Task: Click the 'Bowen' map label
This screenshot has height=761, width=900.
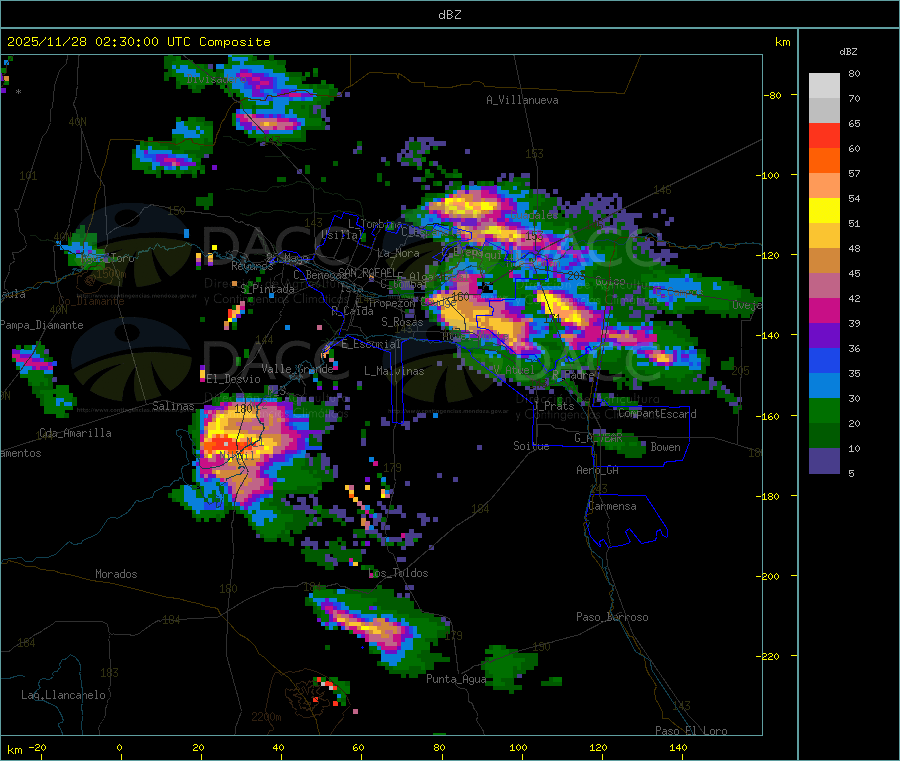Action: pos(665,447)
